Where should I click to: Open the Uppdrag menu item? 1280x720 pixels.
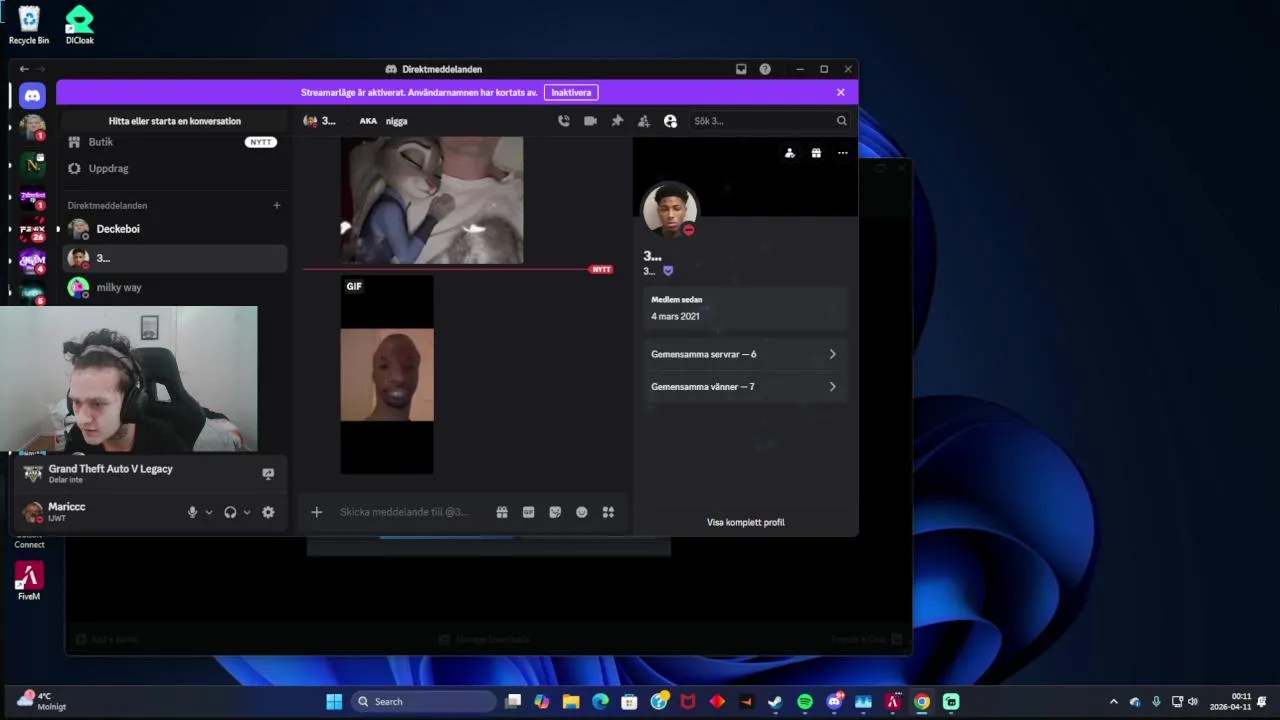point(174,168)
